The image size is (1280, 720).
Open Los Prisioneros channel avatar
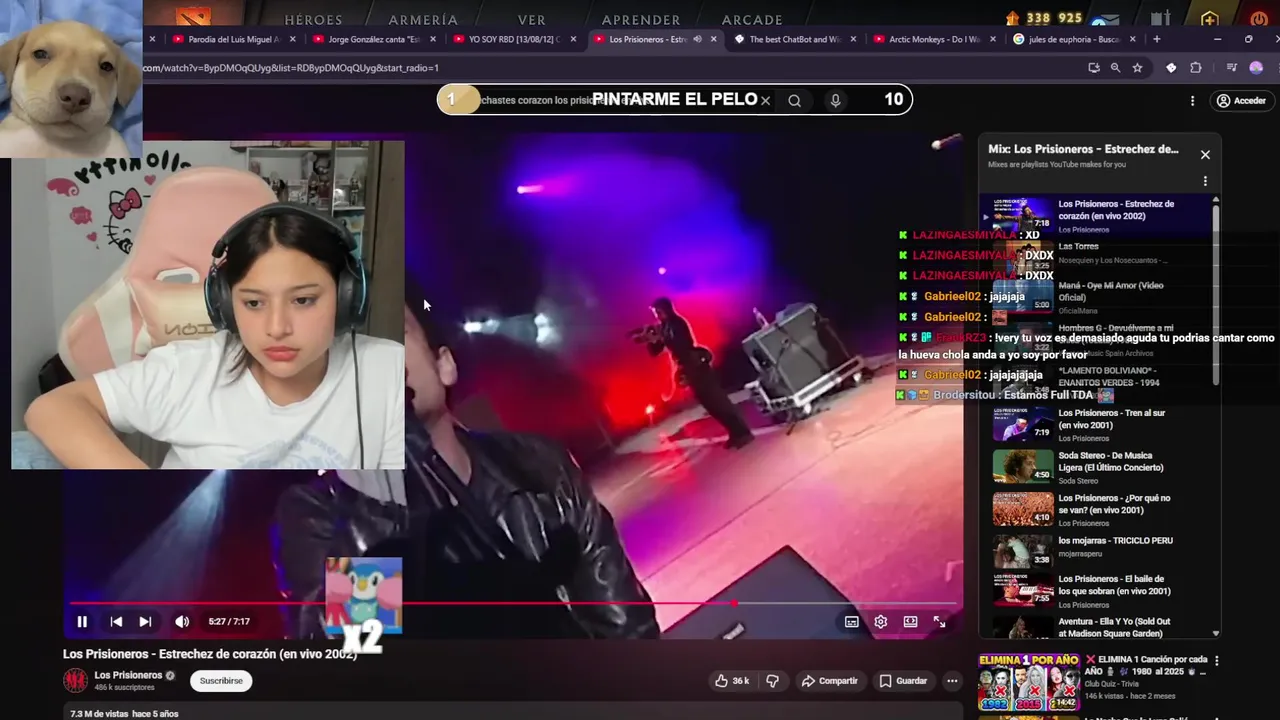[x=75, y=681]
